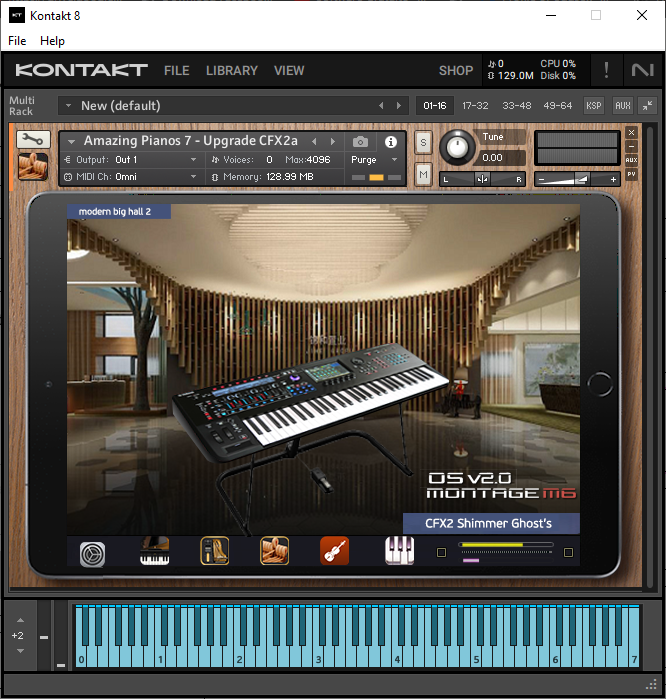Minimize rack view with the collapse arrows icon
666x699 pixels.
point(647,106)
